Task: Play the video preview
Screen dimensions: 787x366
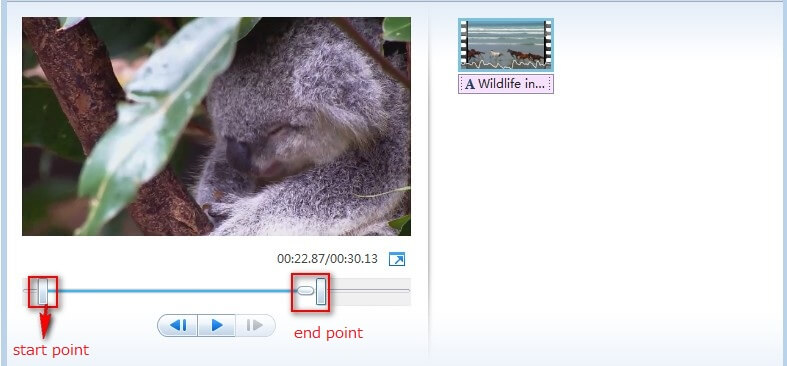Action: click(217, 325)
